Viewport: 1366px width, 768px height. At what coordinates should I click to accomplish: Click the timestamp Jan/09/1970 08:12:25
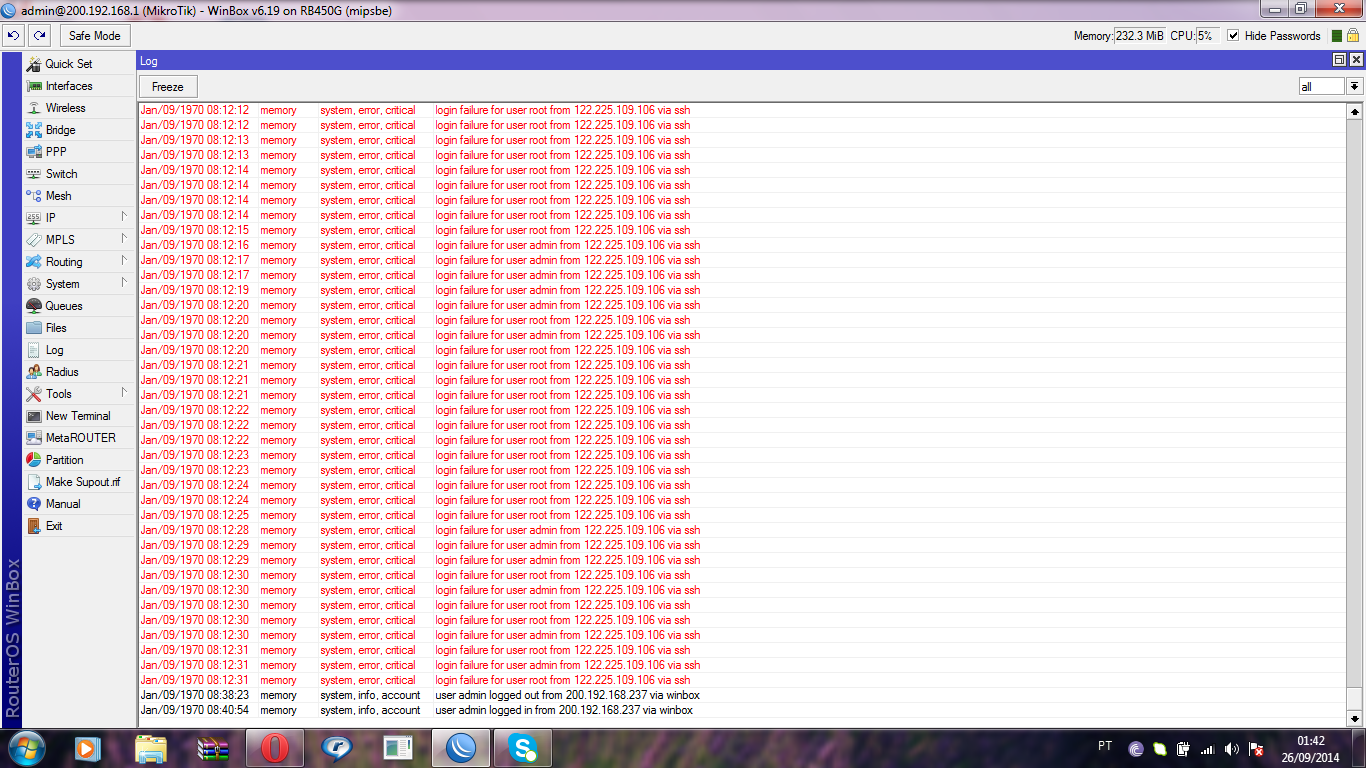[195, 515]
